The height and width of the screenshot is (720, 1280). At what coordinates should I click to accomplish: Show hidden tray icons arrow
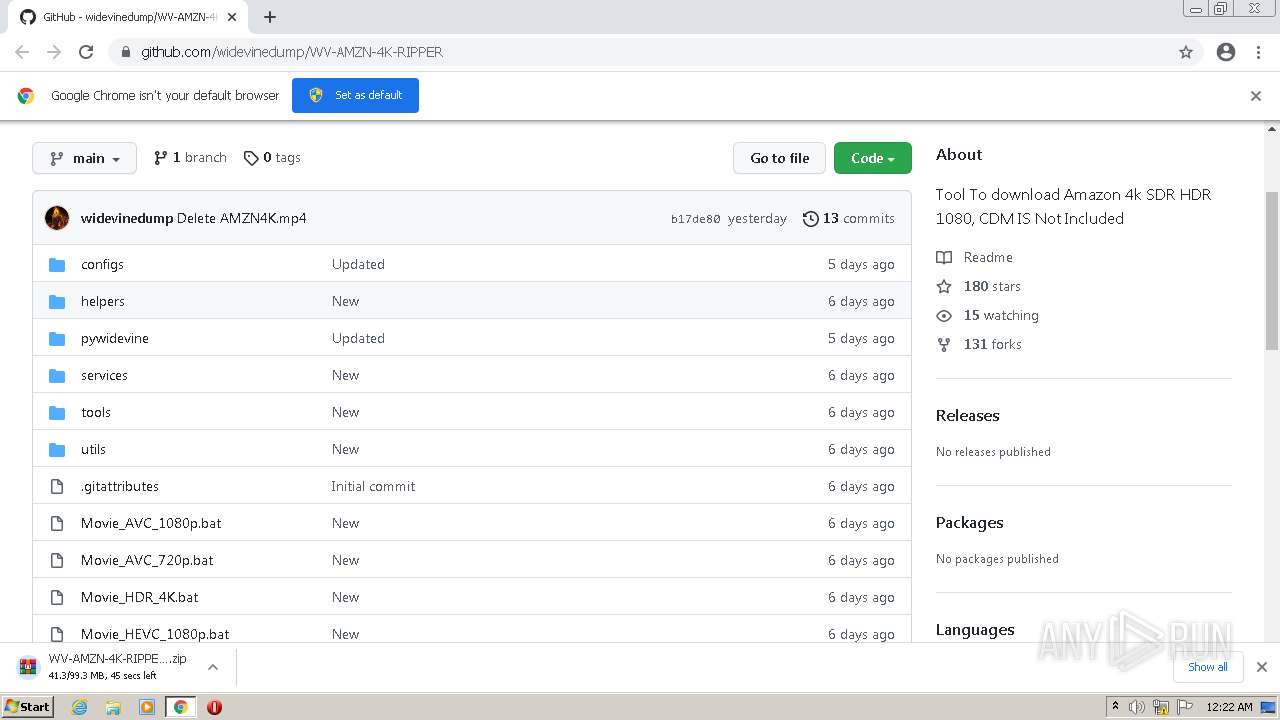coord(1115,707)
